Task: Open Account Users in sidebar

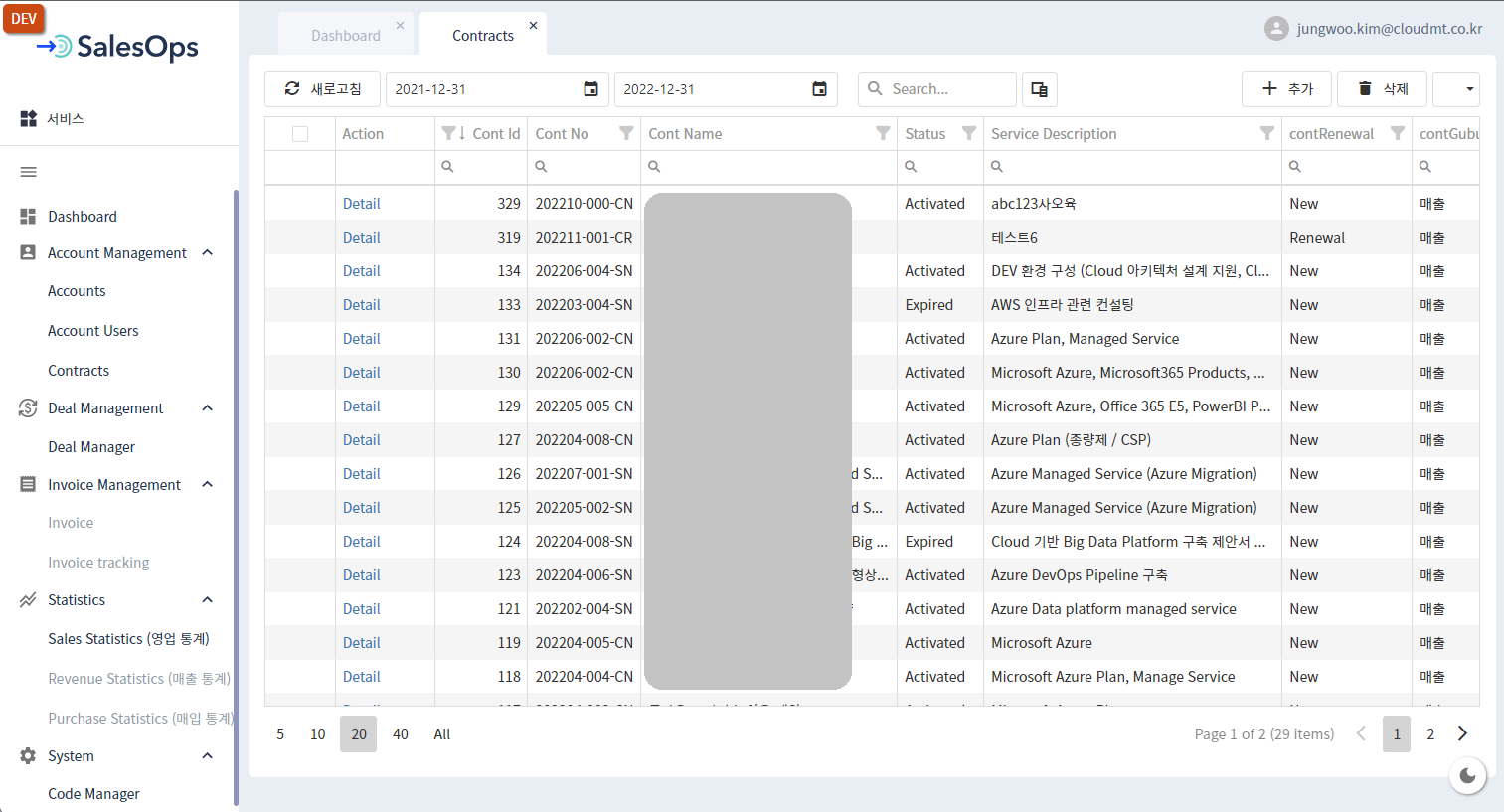Action: click(93, 331)
